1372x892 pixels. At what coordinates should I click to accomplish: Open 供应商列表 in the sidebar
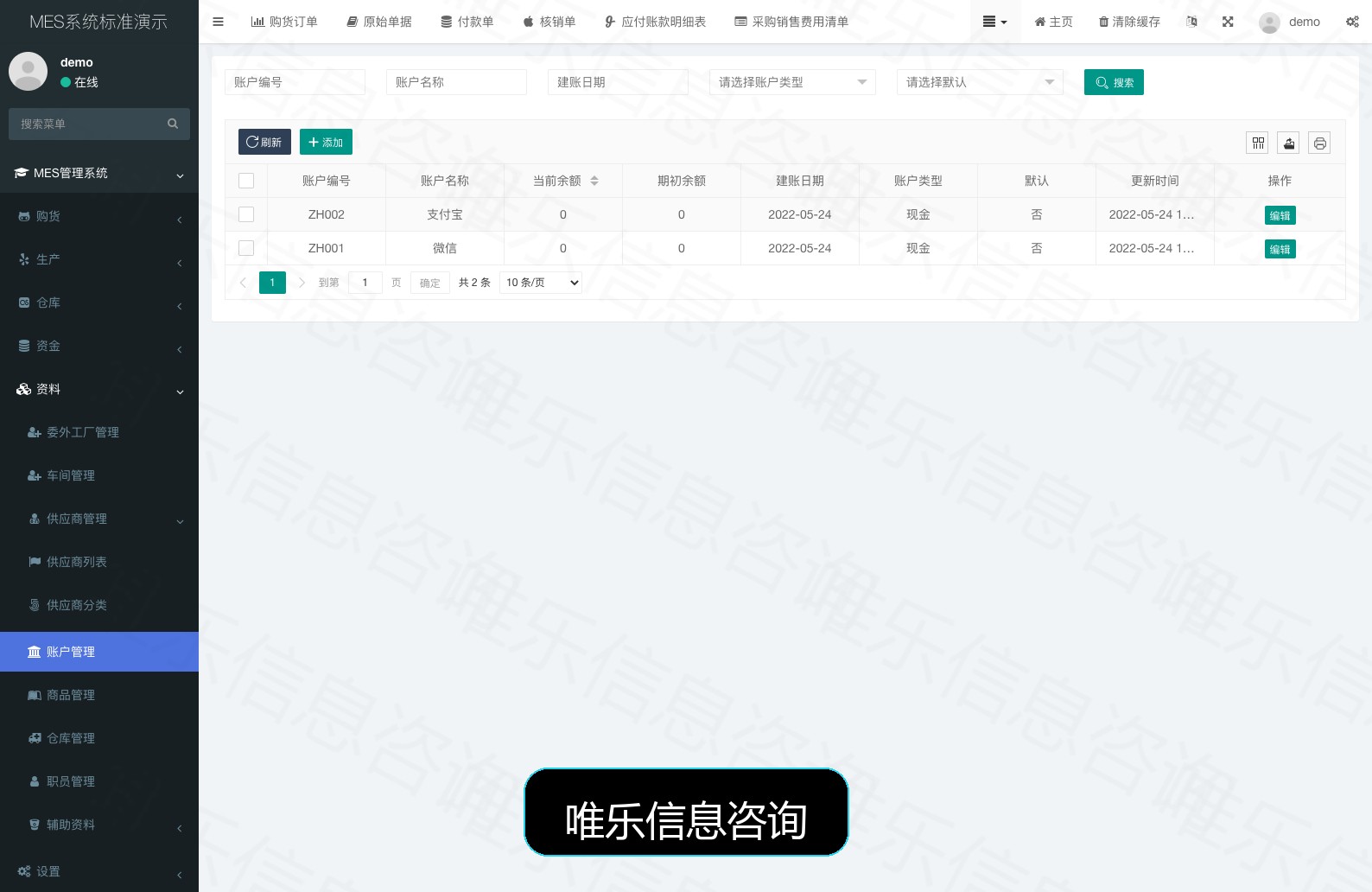(x=99, y=562)
